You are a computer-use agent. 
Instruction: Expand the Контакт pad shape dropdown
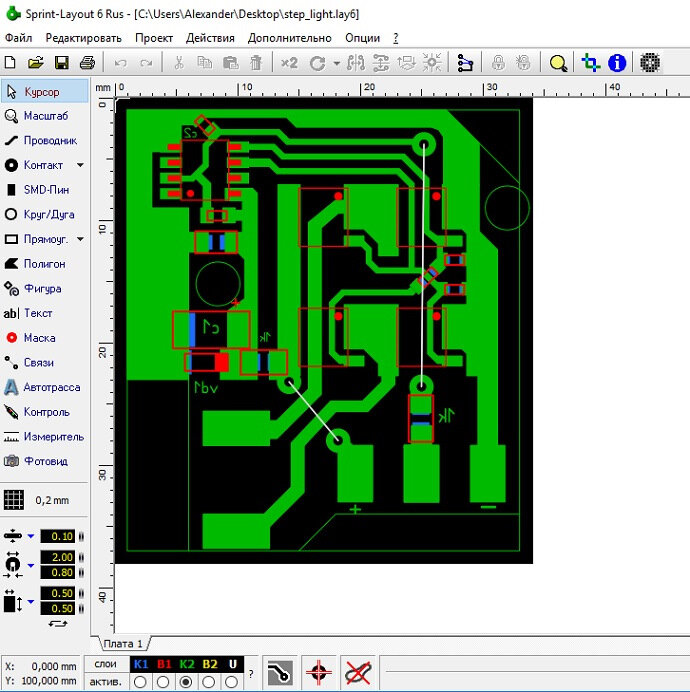[x=80, y=165]
